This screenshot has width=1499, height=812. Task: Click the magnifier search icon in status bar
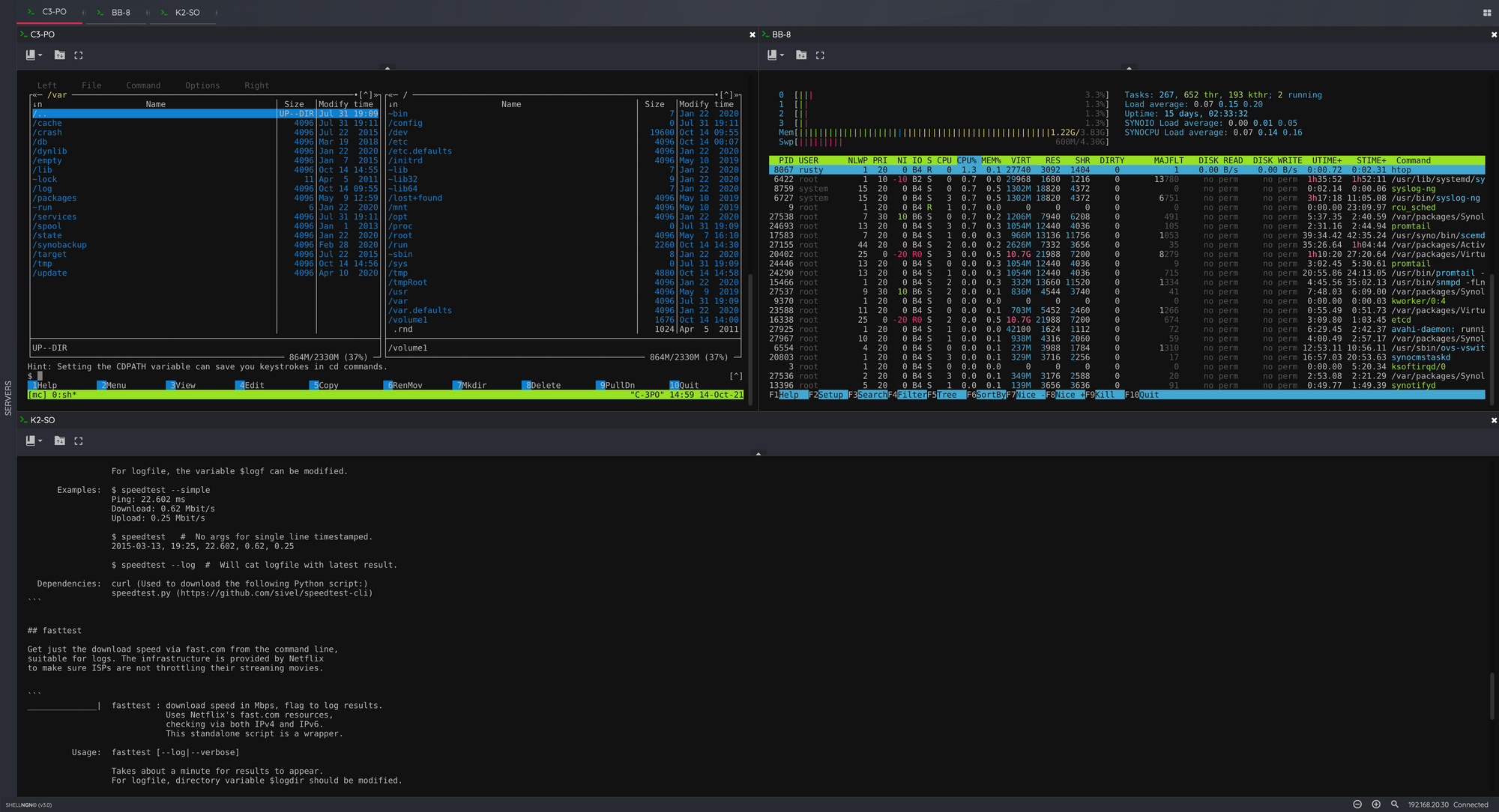[1395, 804]
